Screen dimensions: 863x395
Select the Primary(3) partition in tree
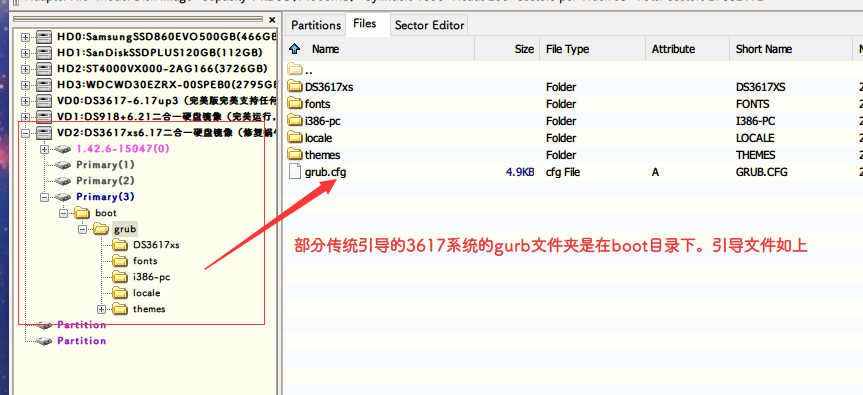pos(105,197)
